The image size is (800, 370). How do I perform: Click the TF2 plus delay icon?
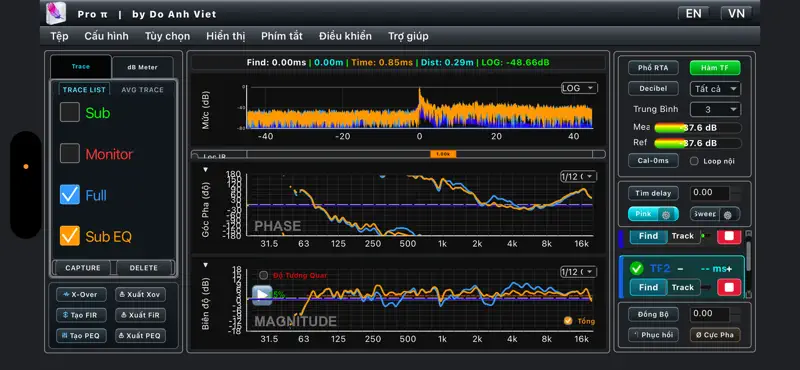tap(729, 268)
